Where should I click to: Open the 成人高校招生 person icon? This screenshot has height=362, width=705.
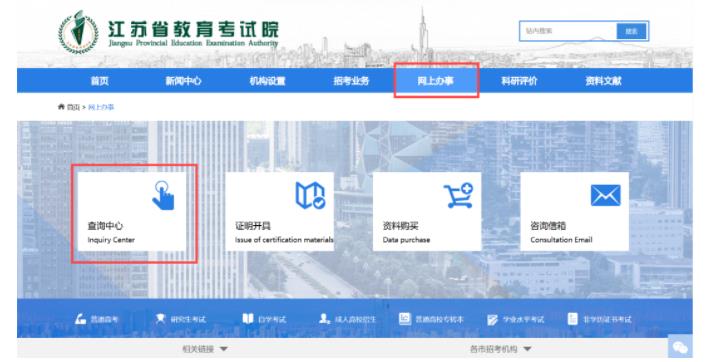324,318
